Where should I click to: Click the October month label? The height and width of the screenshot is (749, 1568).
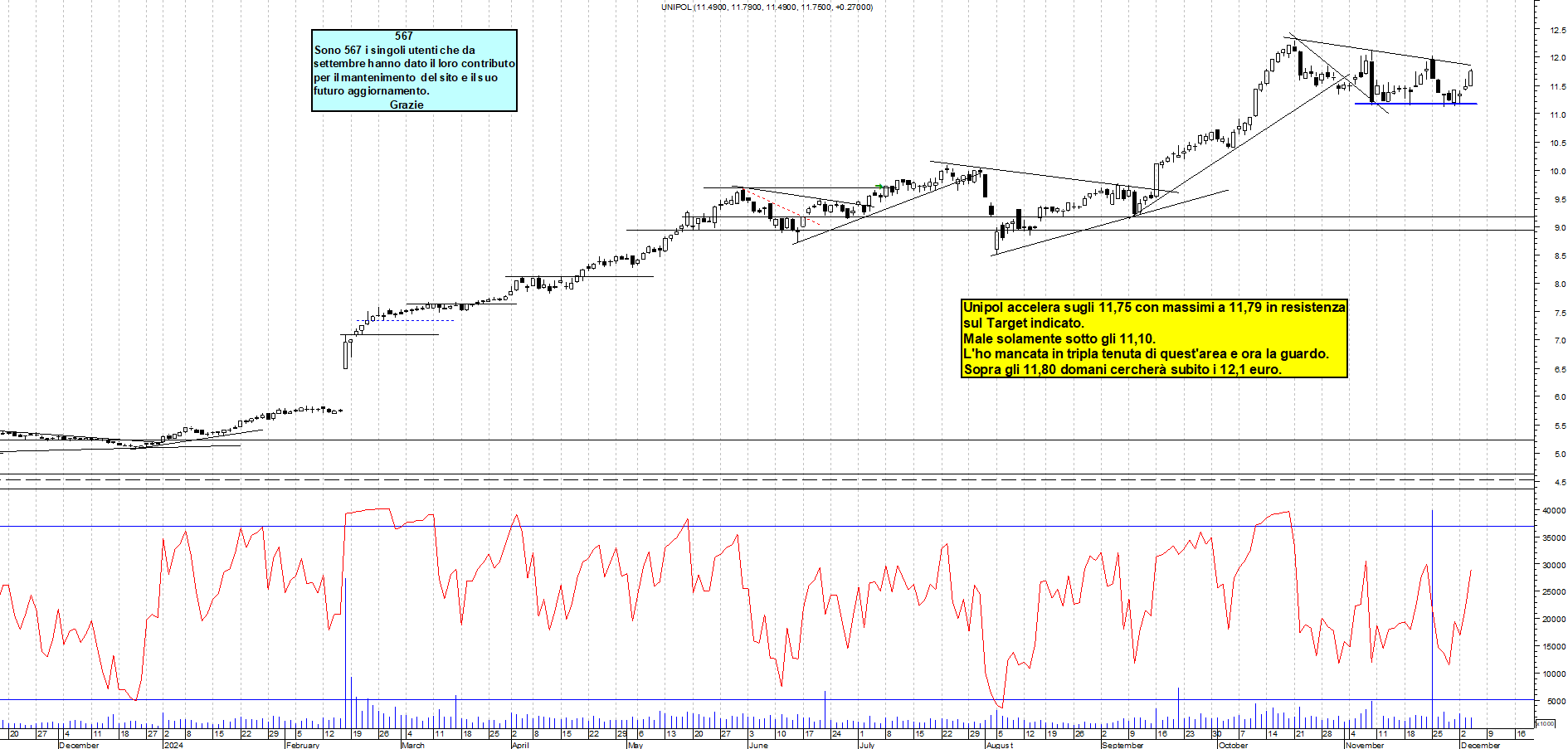tap(1234, 745)
